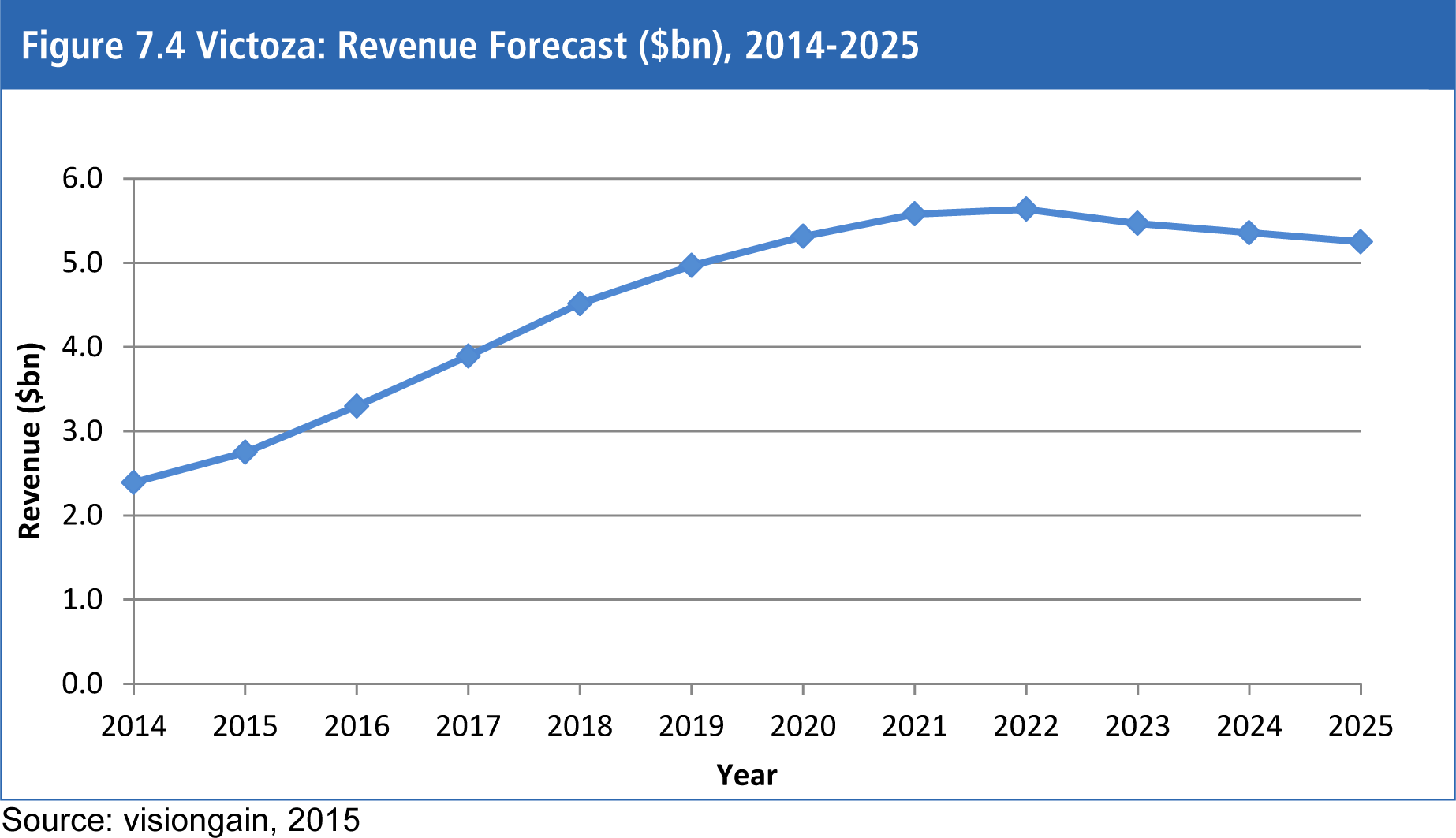
Task: Click the y-axis label '4.0'
Action: pos(83,347)
